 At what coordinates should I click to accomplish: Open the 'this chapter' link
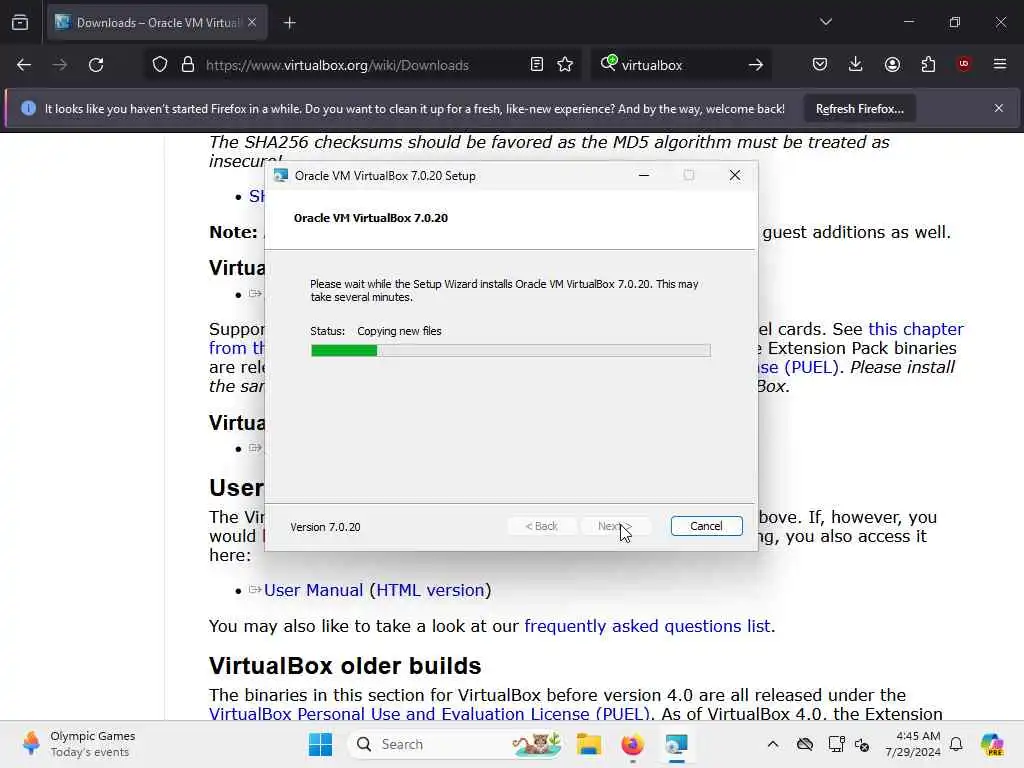tap(916, 329)
